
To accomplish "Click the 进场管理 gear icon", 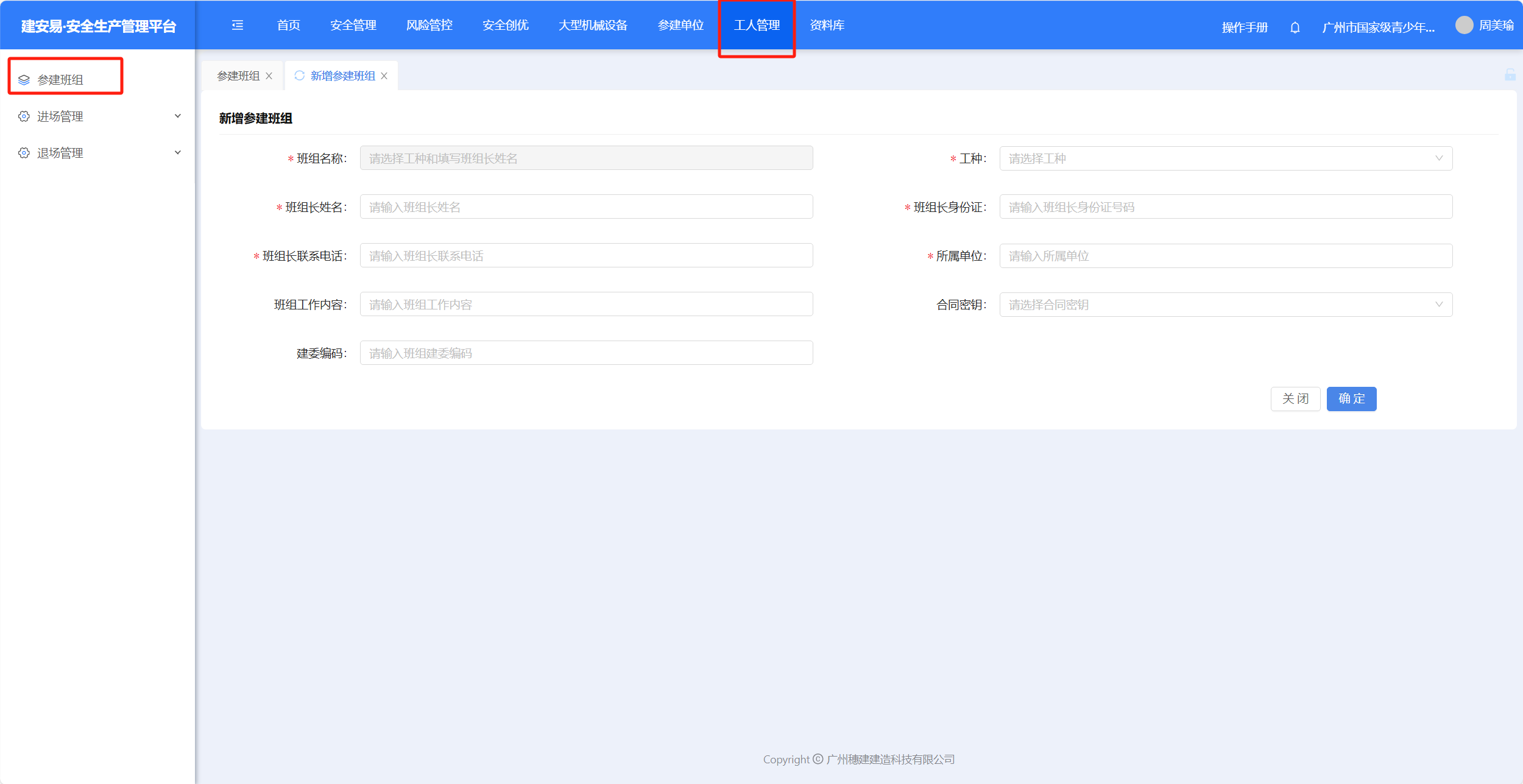I will point(24,116).
